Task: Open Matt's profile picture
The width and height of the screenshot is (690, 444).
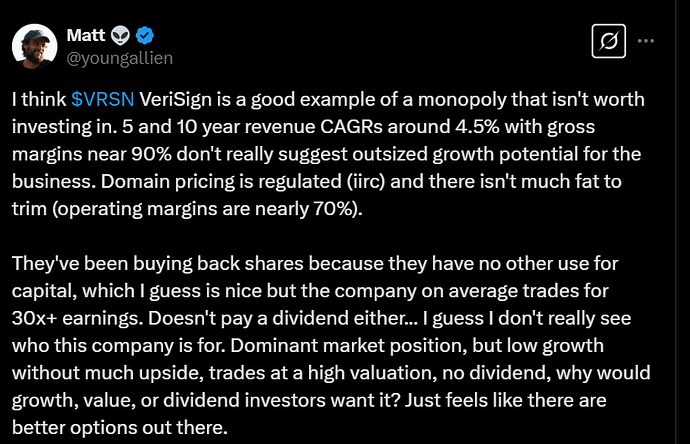Action: coord(32,43)
